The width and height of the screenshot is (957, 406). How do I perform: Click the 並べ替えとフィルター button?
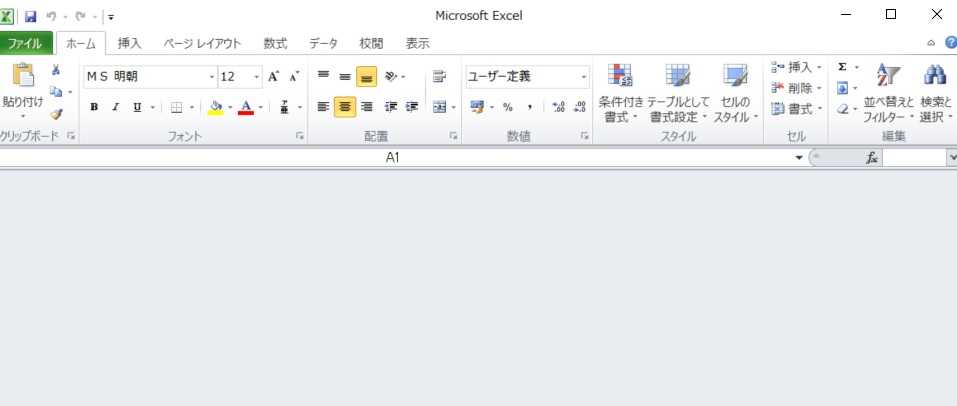pos(888,94)
